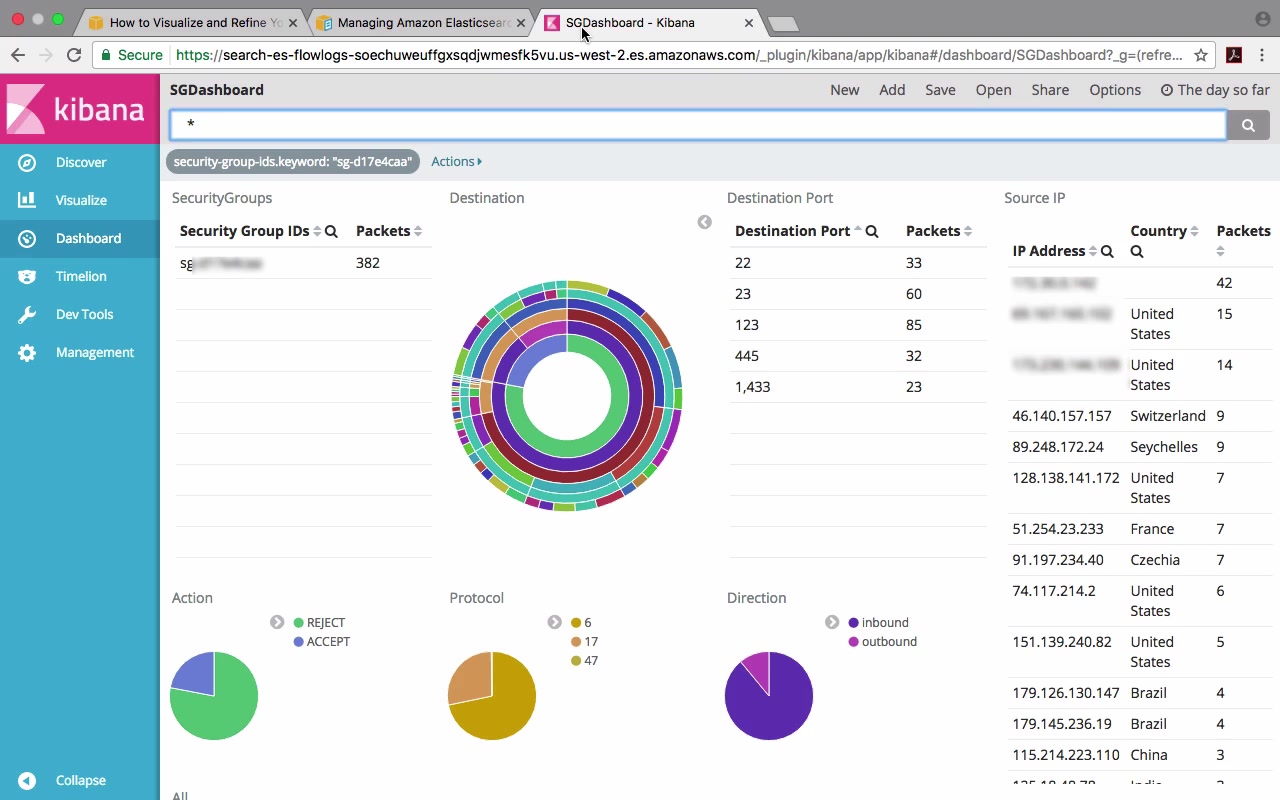Click the Kibana logo
Viewport: 1280px width, 800px height.
[x=80, y=109]
